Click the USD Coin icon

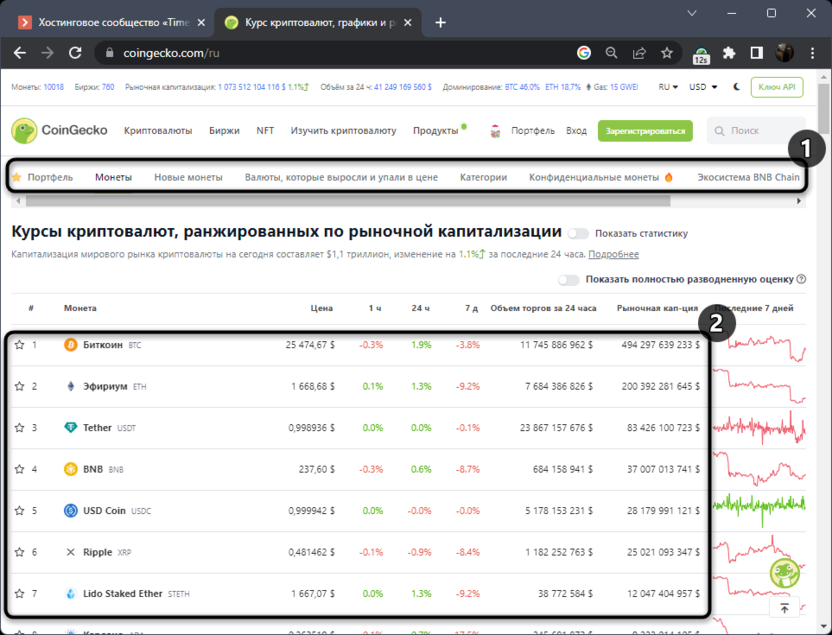pyautogui.click(x=71, y=510)
